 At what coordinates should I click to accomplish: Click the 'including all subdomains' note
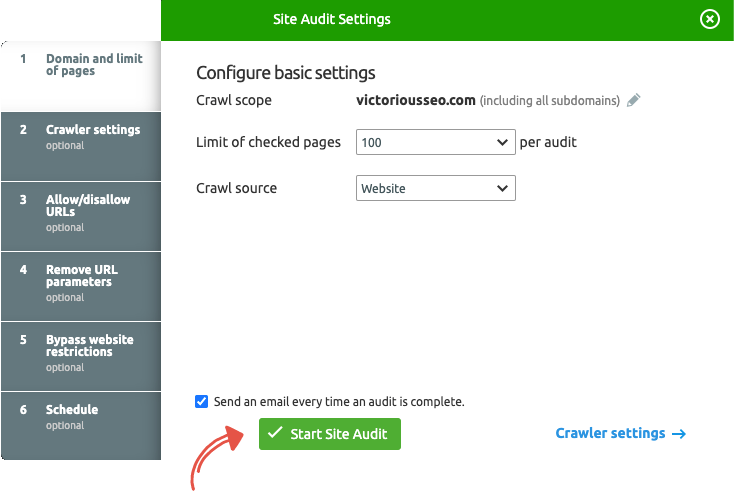549,101
